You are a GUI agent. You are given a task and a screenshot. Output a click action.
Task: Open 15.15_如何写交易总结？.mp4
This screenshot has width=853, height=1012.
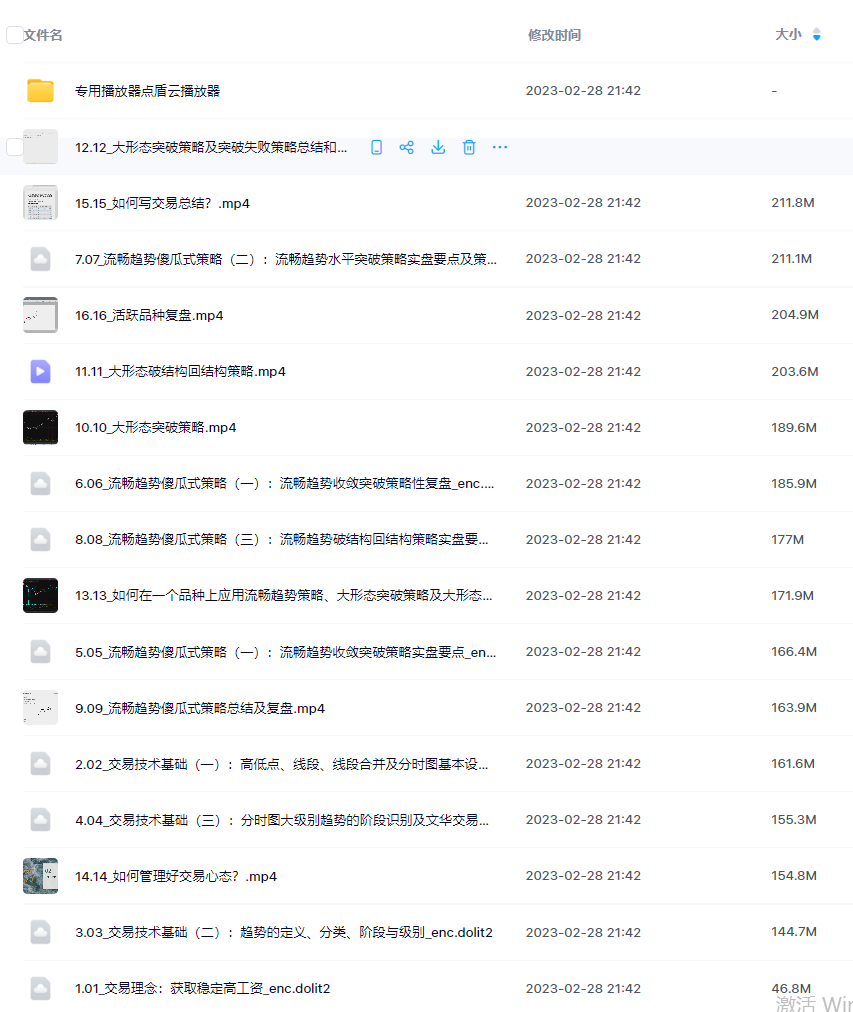pyautogui.click(x=162, y=203)
